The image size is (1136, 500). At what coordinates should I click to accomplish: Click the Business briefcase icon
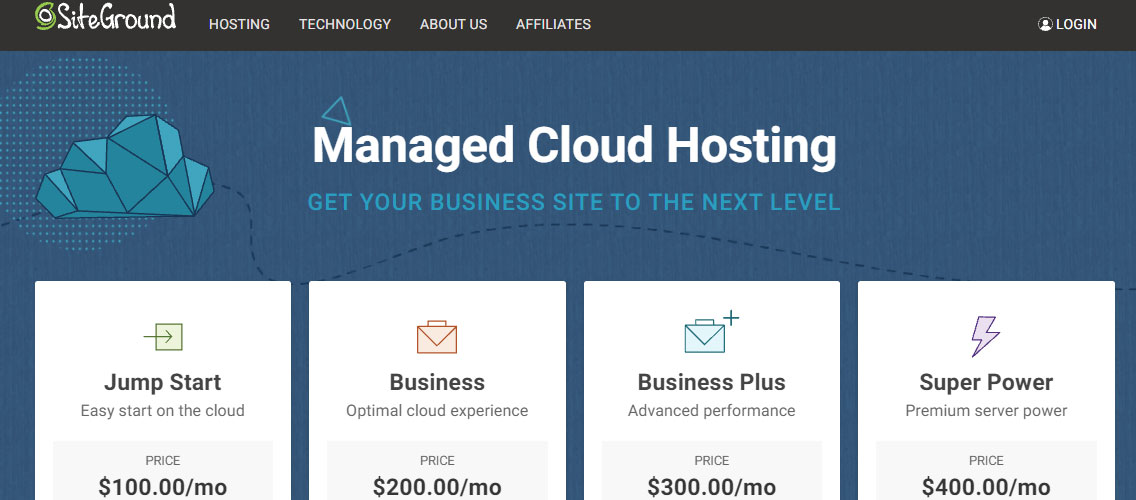click(x=437, y=337)
